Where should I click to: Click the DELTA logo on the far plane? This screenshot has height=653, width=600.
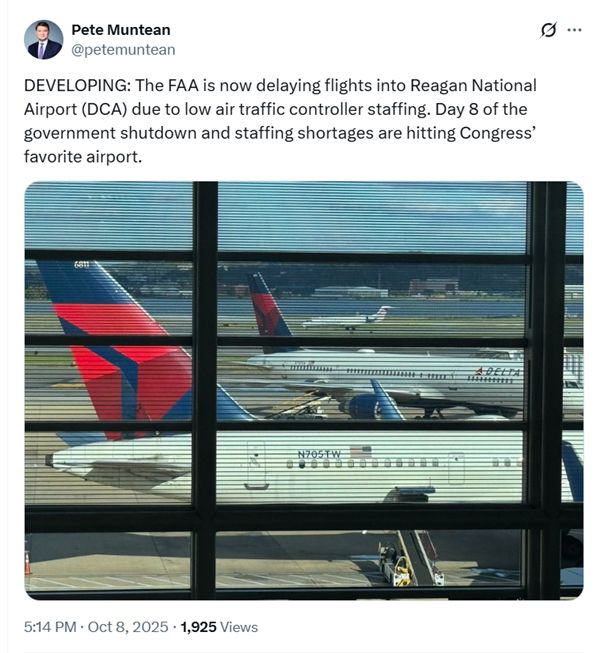(x=499, y=372)
